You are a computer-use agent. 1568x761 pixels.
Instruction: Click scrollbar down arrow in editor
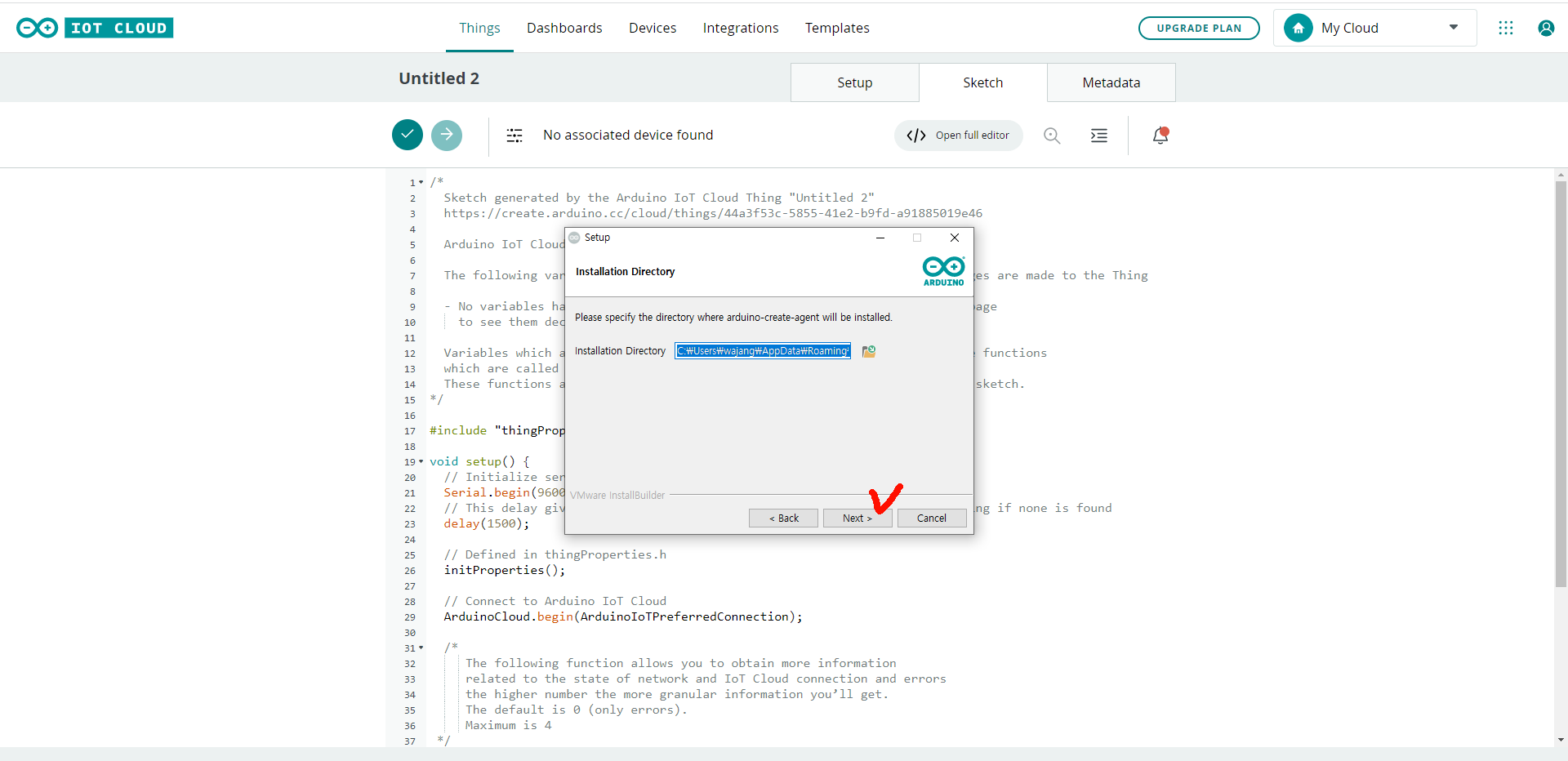click(1561, 740)
